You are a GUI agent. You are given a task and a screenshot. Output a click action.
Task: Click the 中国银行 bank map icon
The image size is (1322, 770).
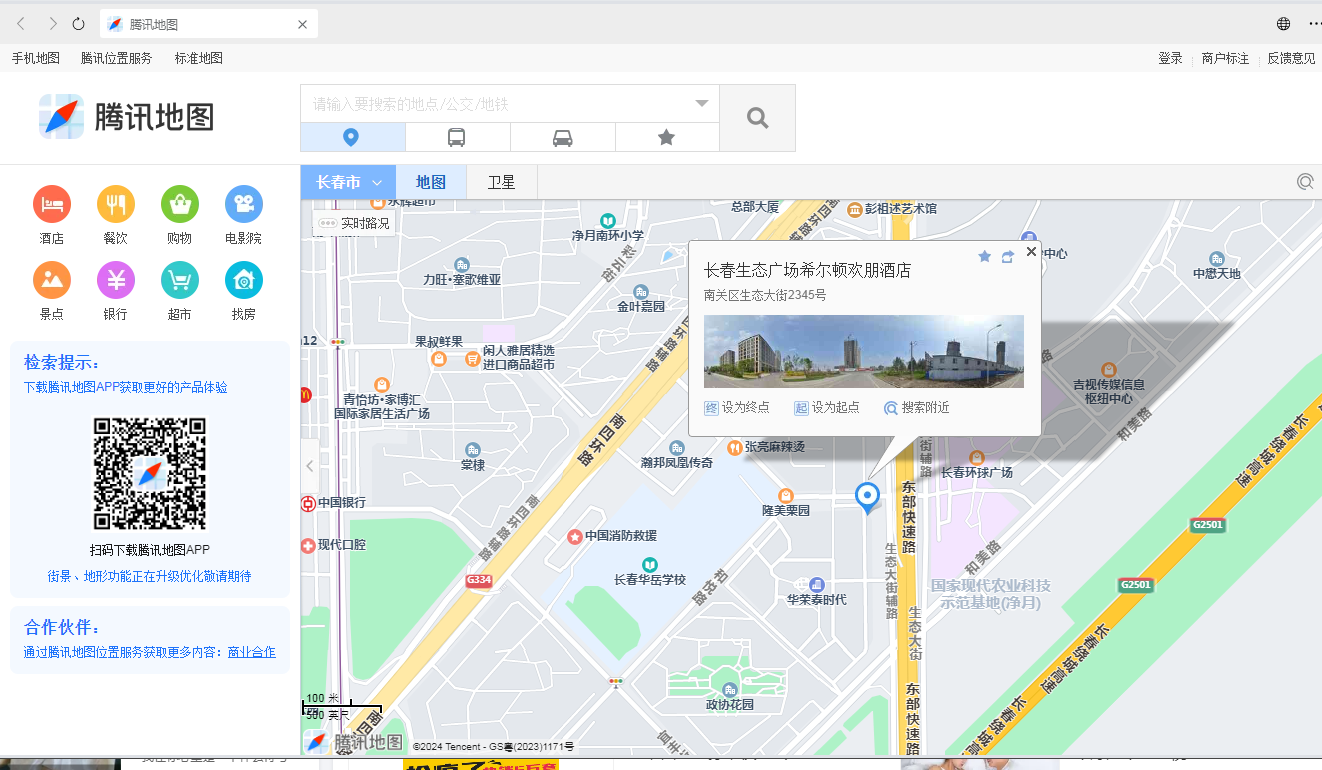pos(308,502)
